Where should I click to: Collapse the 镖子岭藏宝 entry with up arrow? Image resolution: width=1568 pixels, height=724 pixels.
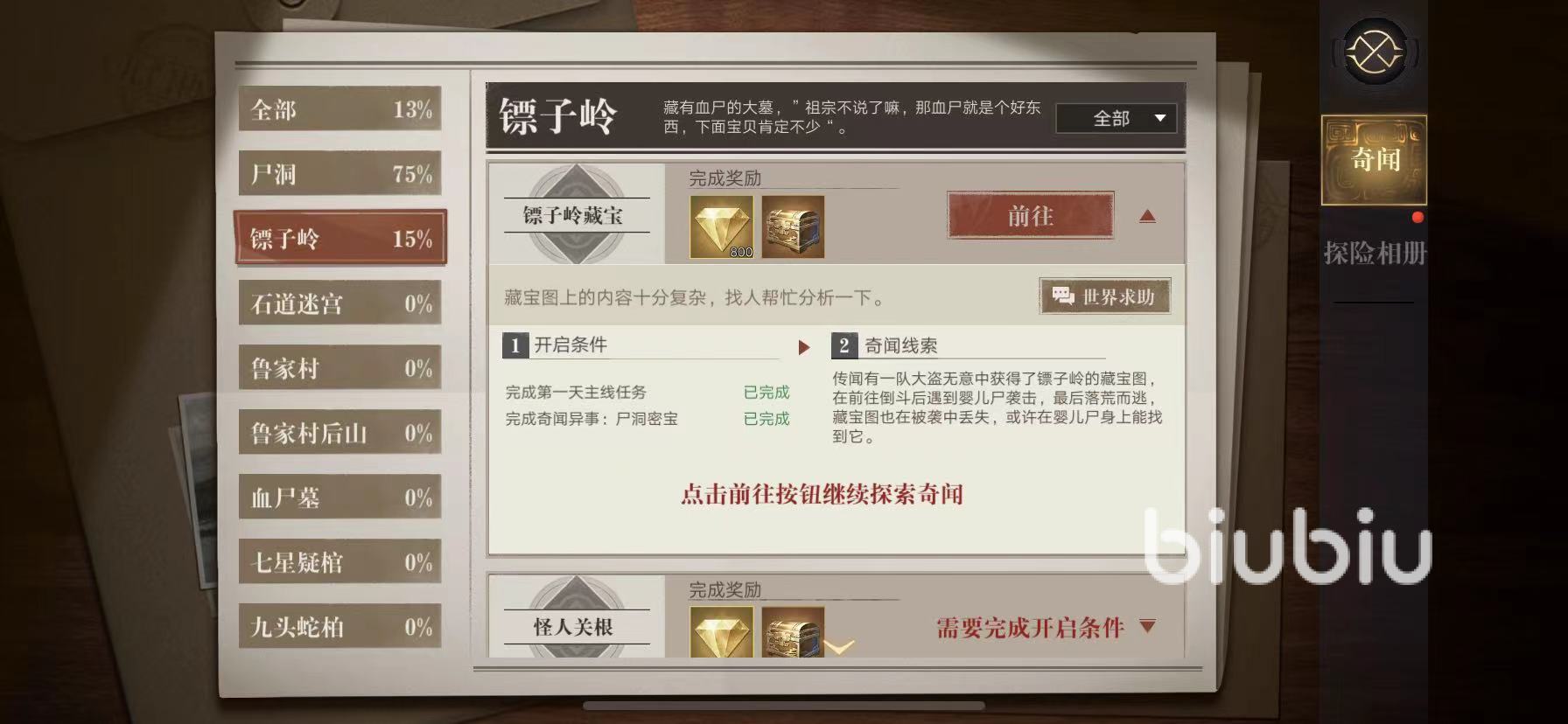1147,216
